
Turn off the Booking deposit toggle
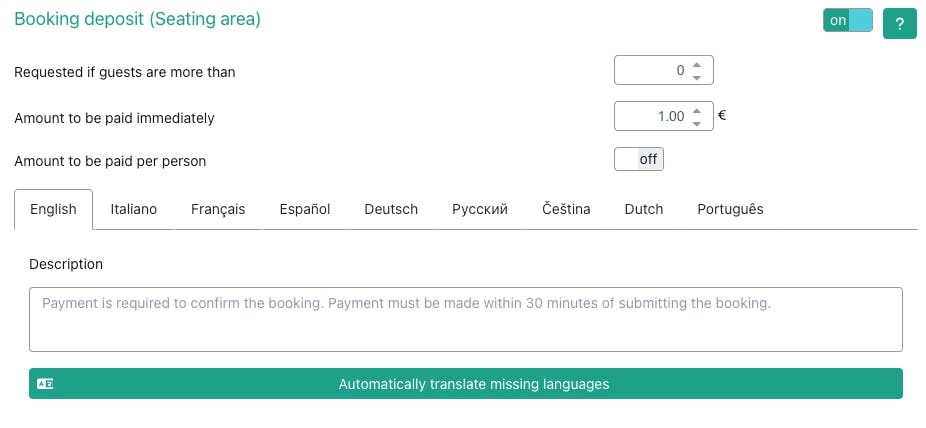[847, 21]
